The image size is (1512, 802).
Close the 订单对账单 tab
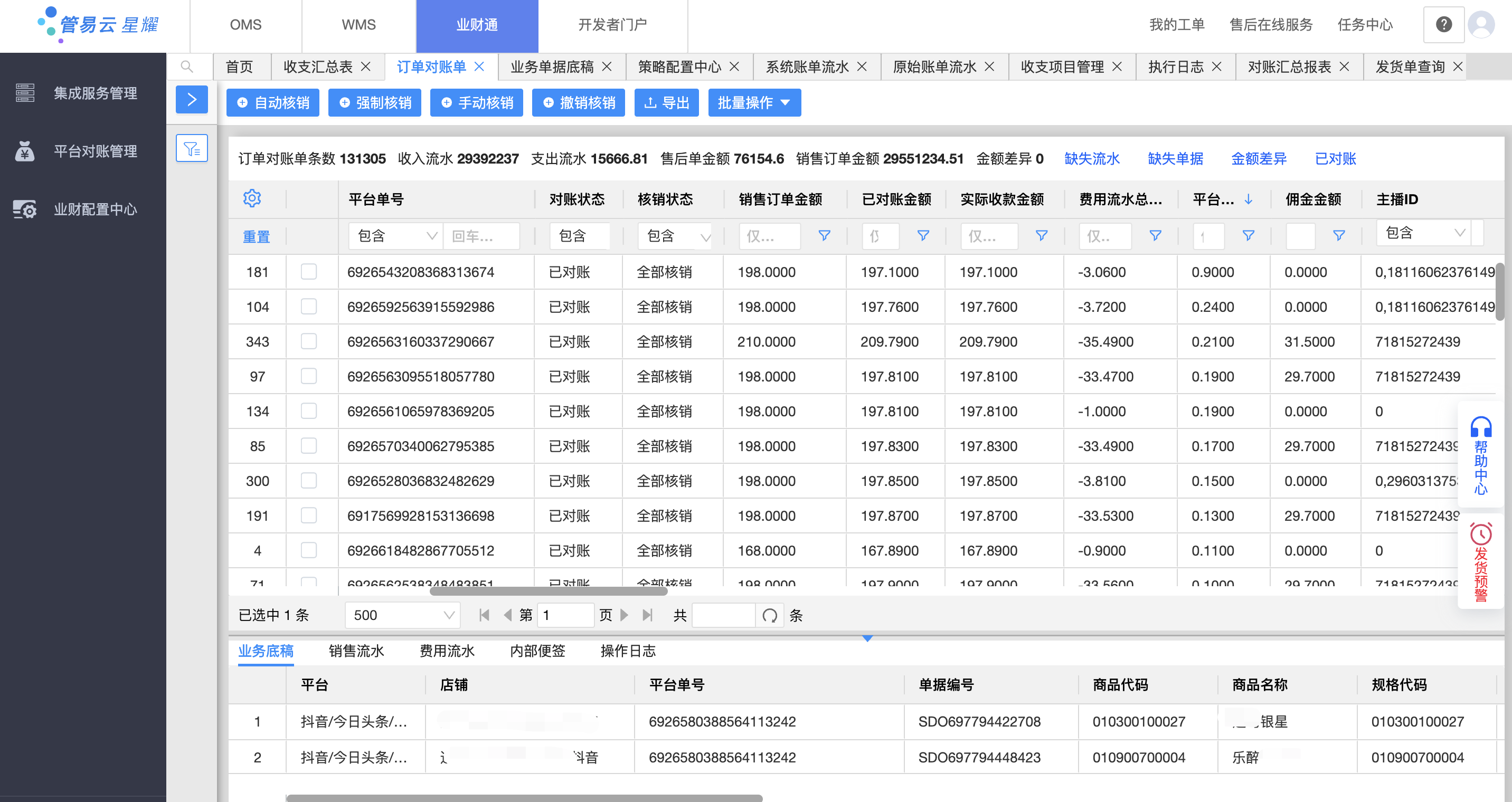479,67
